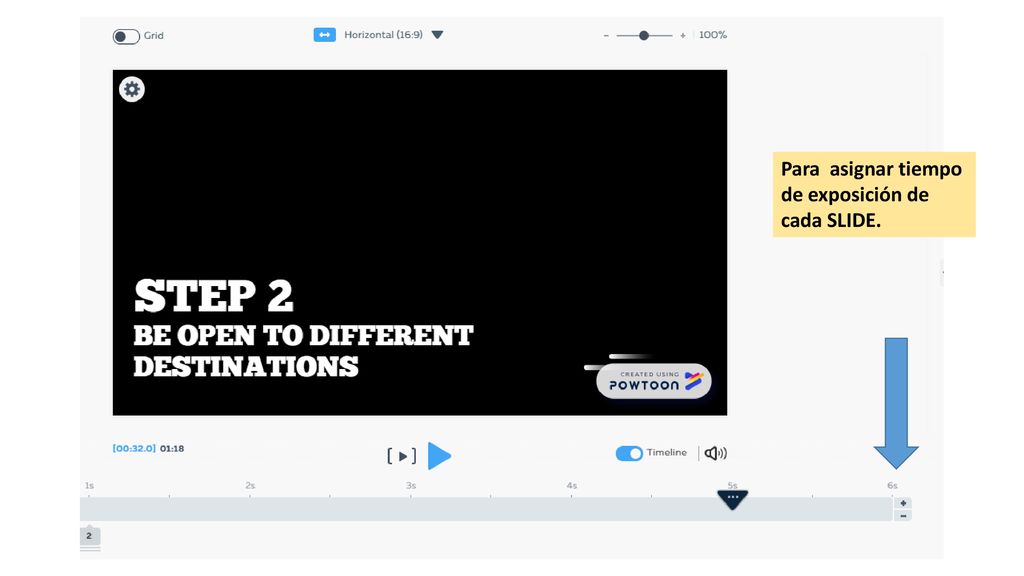Select the BE OPEN TO DIFFERENT DESTINATIONS text
This screenshot has height=576, width=1024.
point(303,351)
